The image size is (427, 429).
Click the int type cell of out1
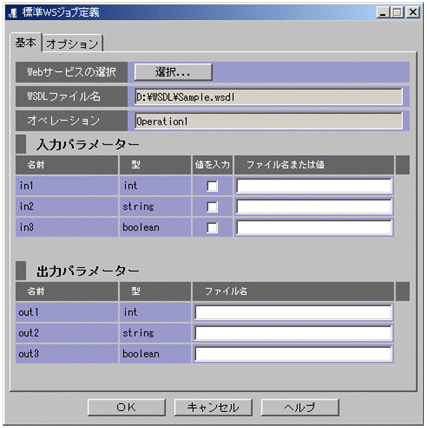coord(155,312)
